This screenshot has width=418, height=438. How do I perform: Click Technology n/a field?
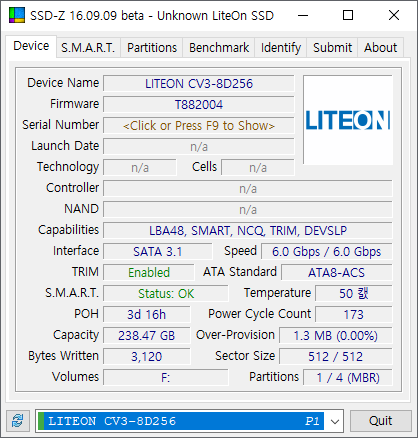point(140,168)
